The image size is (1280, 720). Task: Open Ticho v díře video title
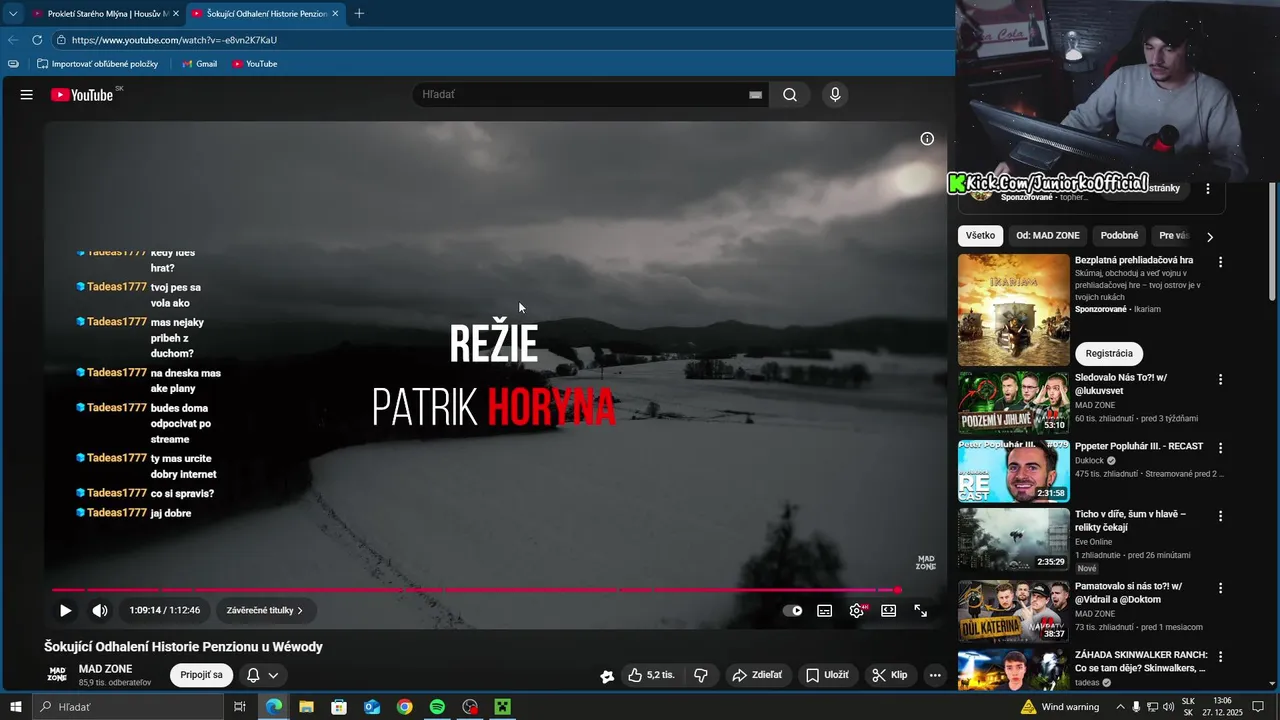coord(1130,520)
